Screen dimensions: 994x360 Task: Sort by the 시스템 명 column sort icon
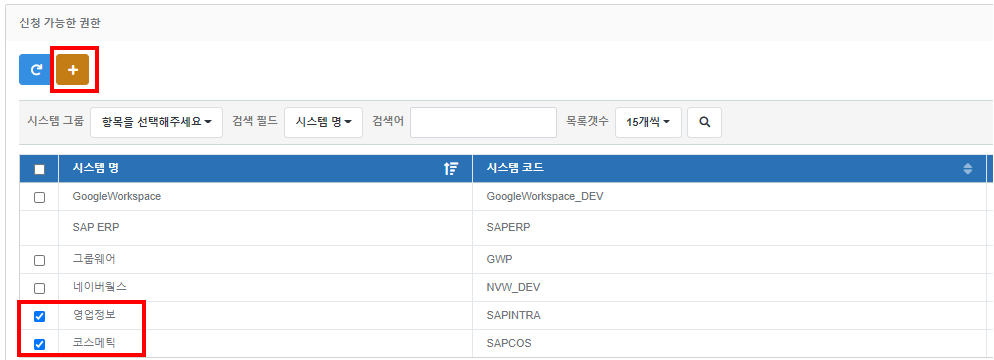click(451, 169)
